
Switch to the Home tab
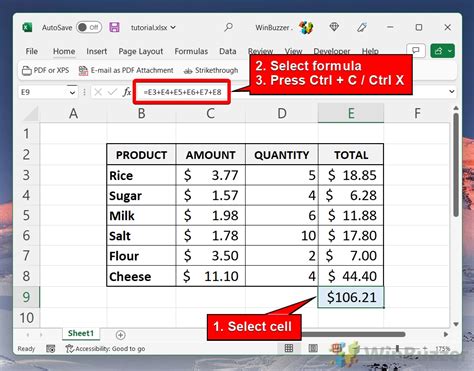pos(64,51)
